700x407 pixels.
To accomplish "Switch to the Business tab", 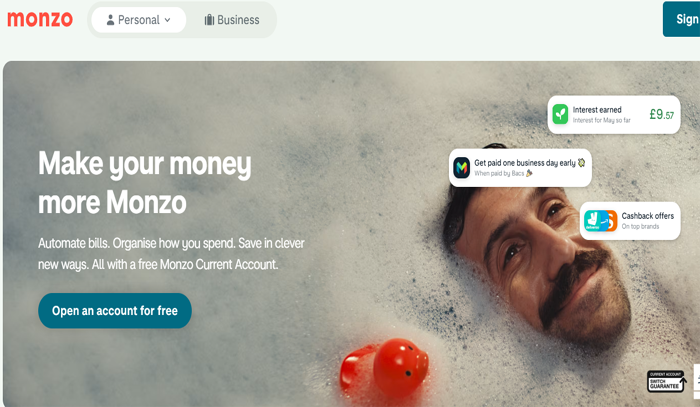I will point(232,20).
